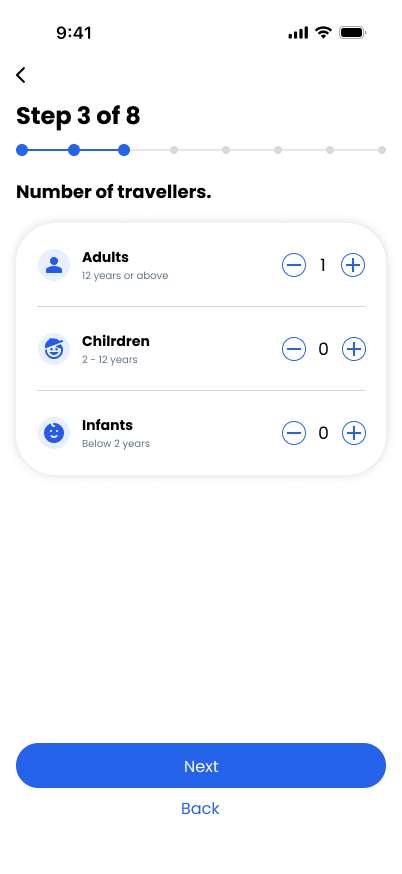Jump to the last step dot
The image size is (402, 874).
pos(382,150)
